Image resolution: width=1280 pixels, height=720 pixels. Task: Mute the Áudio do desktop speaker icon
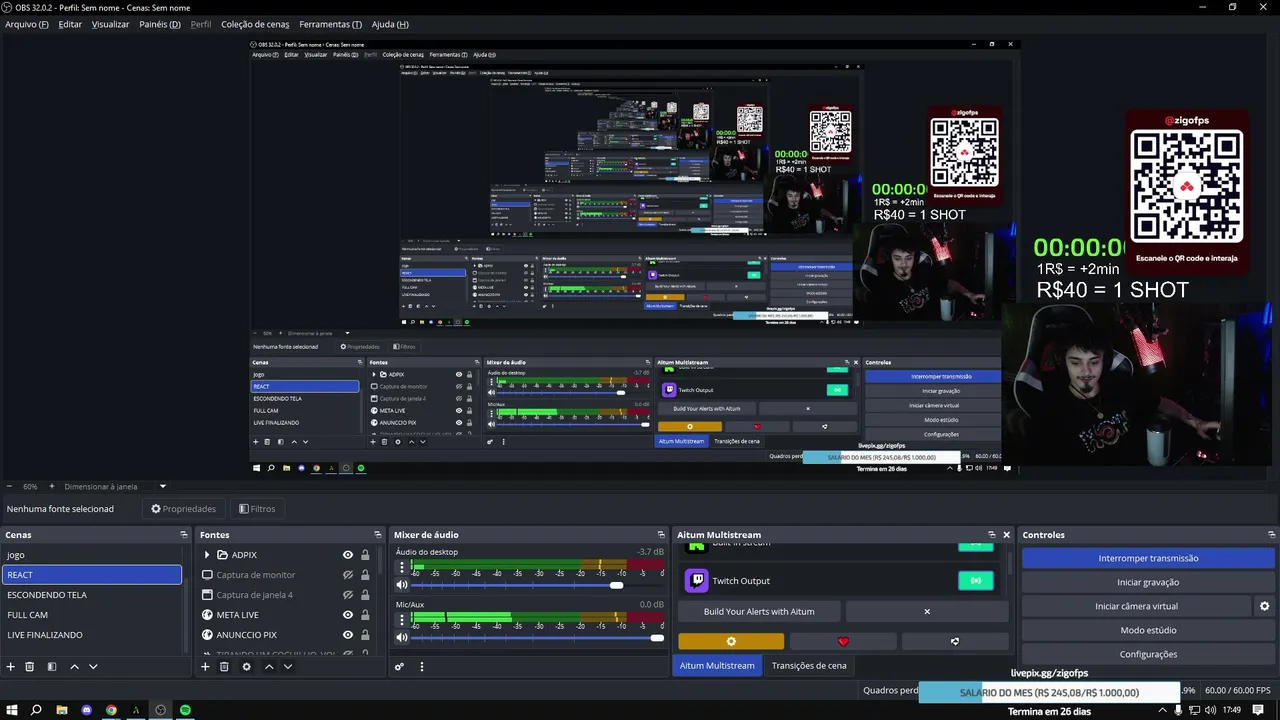click(402, 585)
